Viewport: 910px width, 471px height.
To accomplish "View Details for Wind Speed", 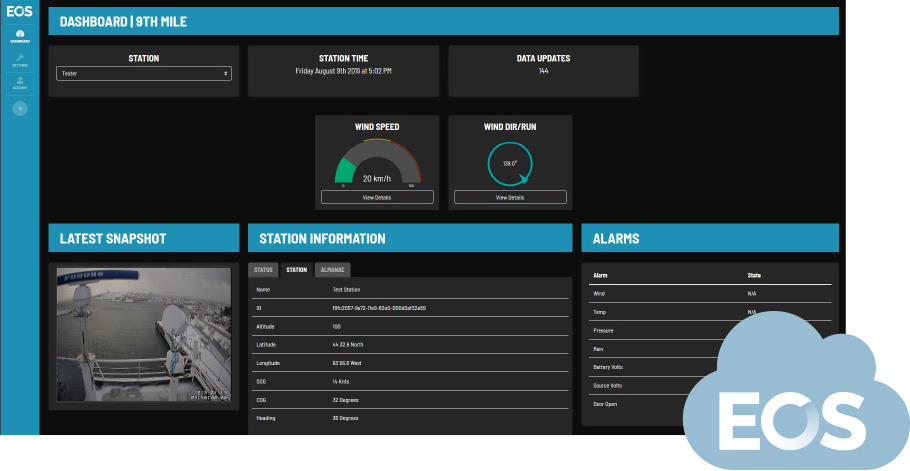I will click(377, 198).
